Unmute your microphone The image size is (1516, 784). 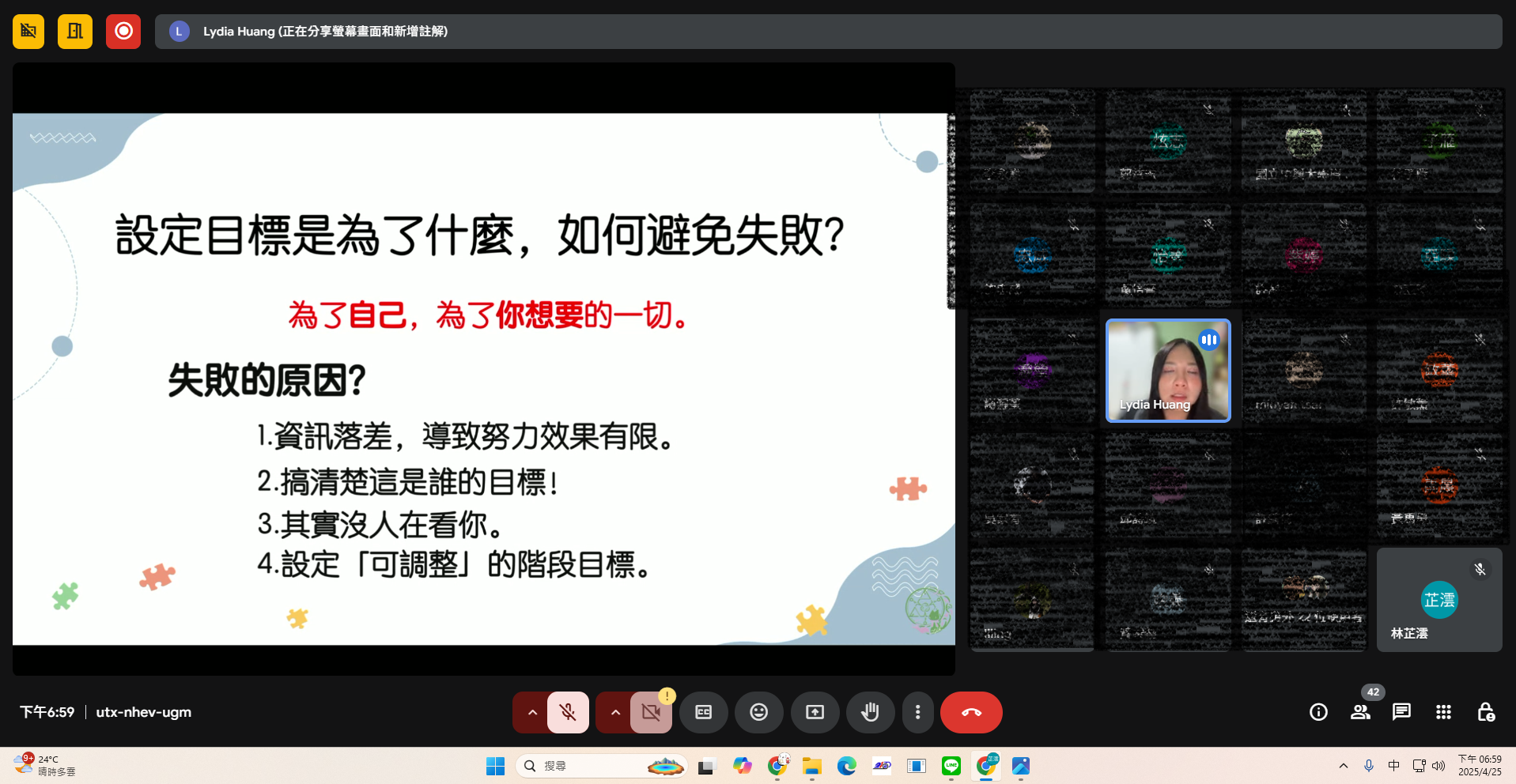click(566, 712)
